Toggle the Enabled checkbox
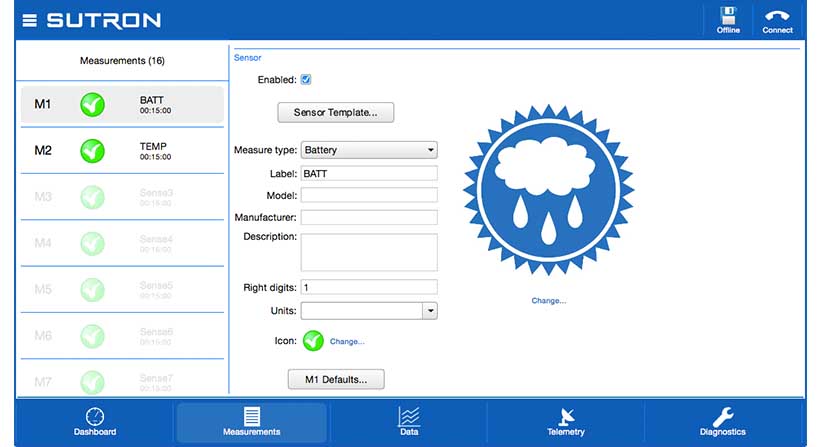The height and width of the screenshot is (447, 820). point(306,79)
